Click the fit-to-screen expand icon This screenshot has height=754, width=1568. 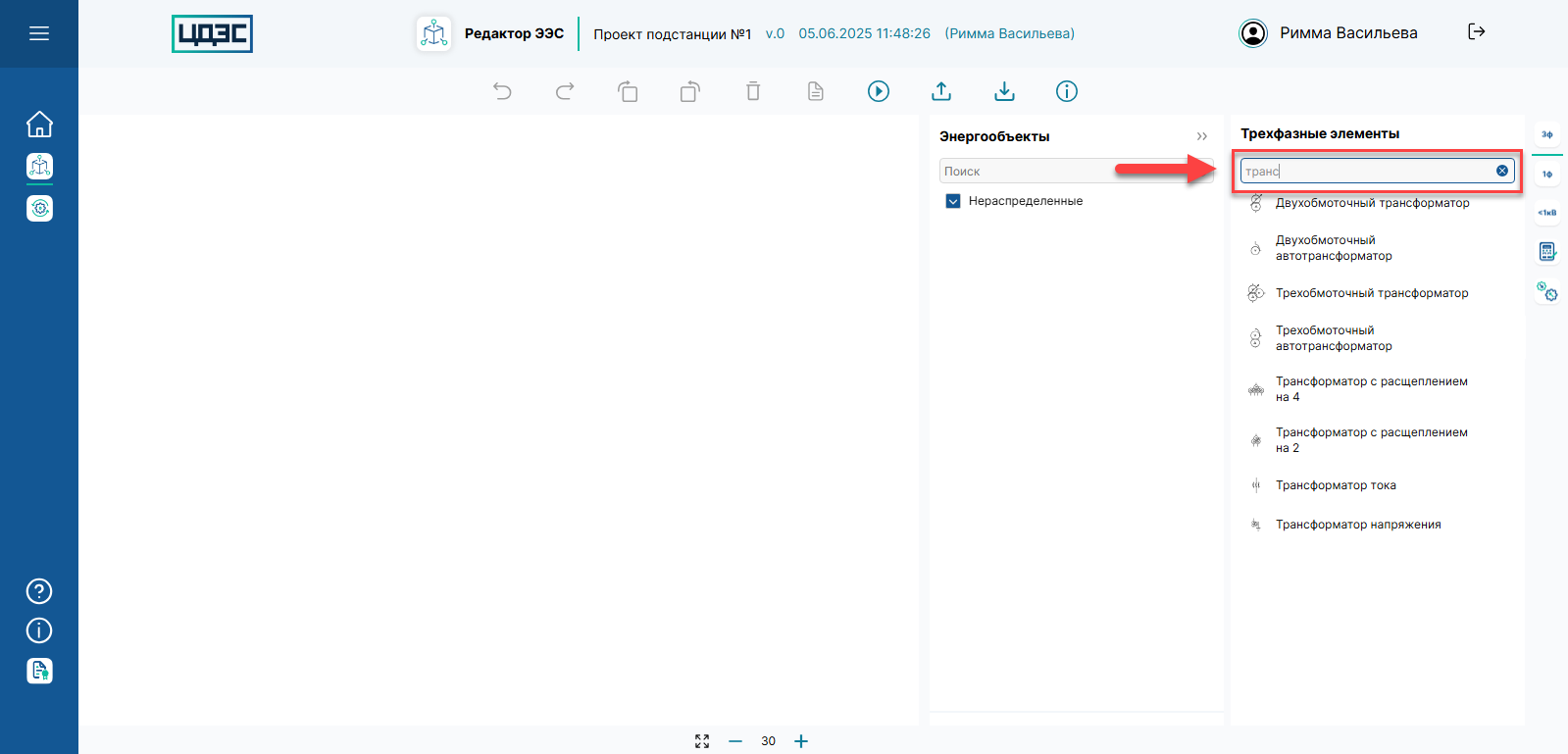(x=702, y=741)
